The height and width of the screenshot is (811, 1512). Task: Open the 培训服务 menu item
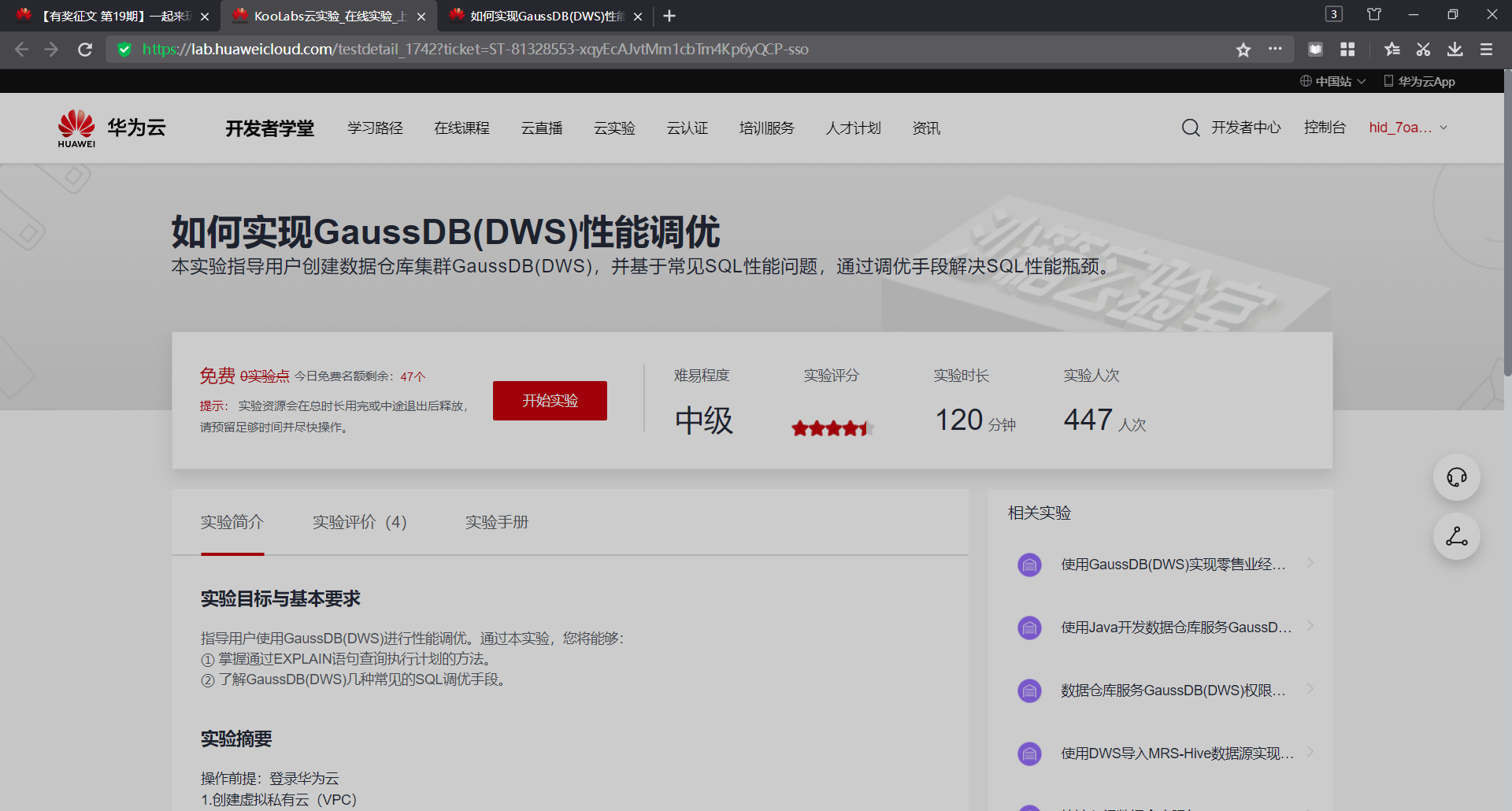(x=767, y=128)
